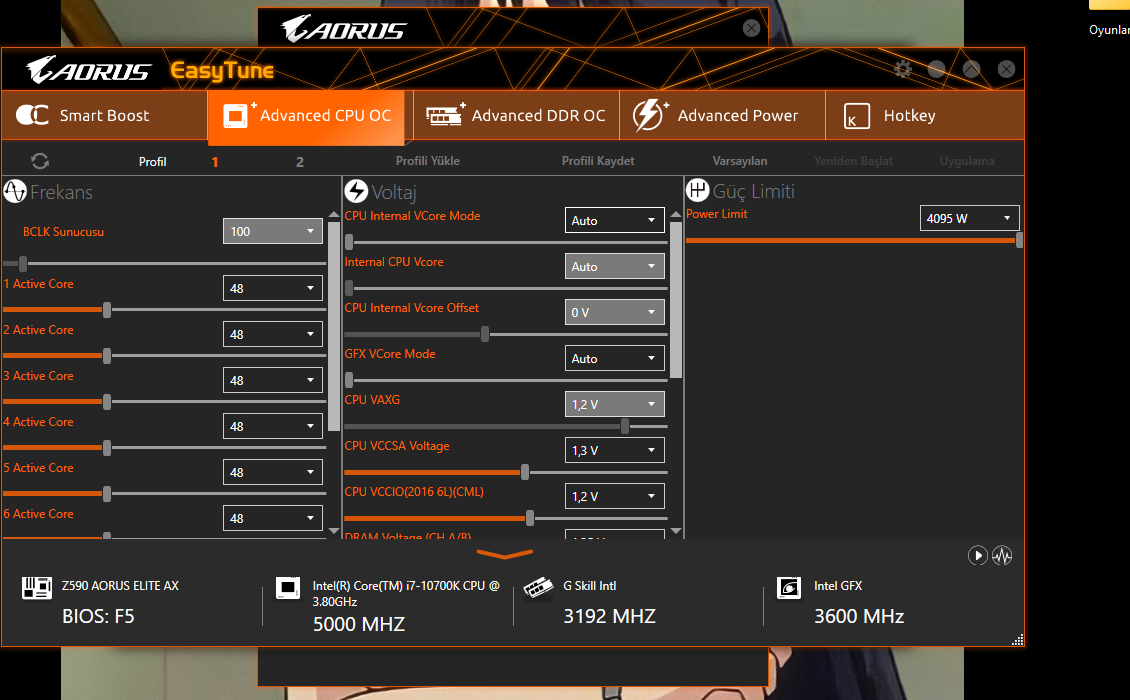Open the EasyTune settings gear
This screenshot has height=700, width=1130.
click(903, 69)
